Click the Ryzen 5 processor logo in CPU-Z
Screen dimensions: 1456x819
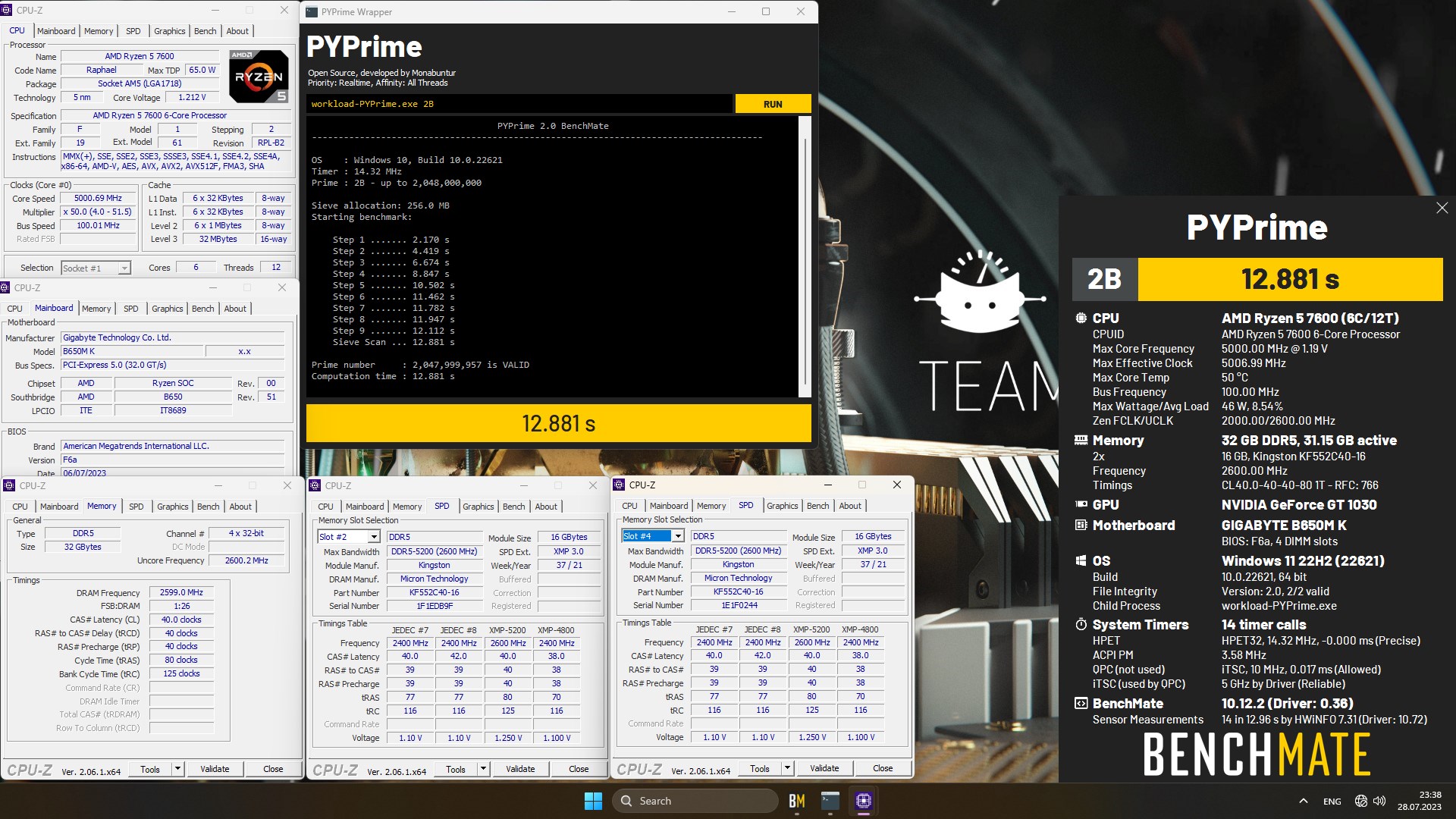(x=259, y=76)
